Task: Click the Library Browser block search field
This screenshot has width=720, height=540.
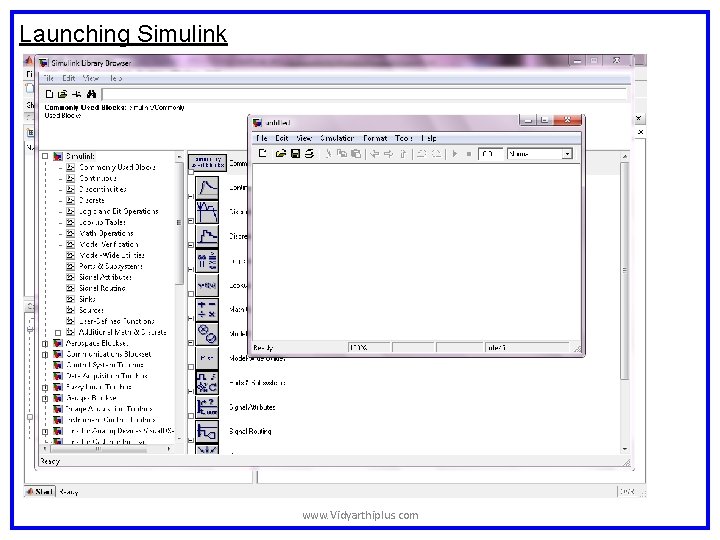Action: click(364, 94)
